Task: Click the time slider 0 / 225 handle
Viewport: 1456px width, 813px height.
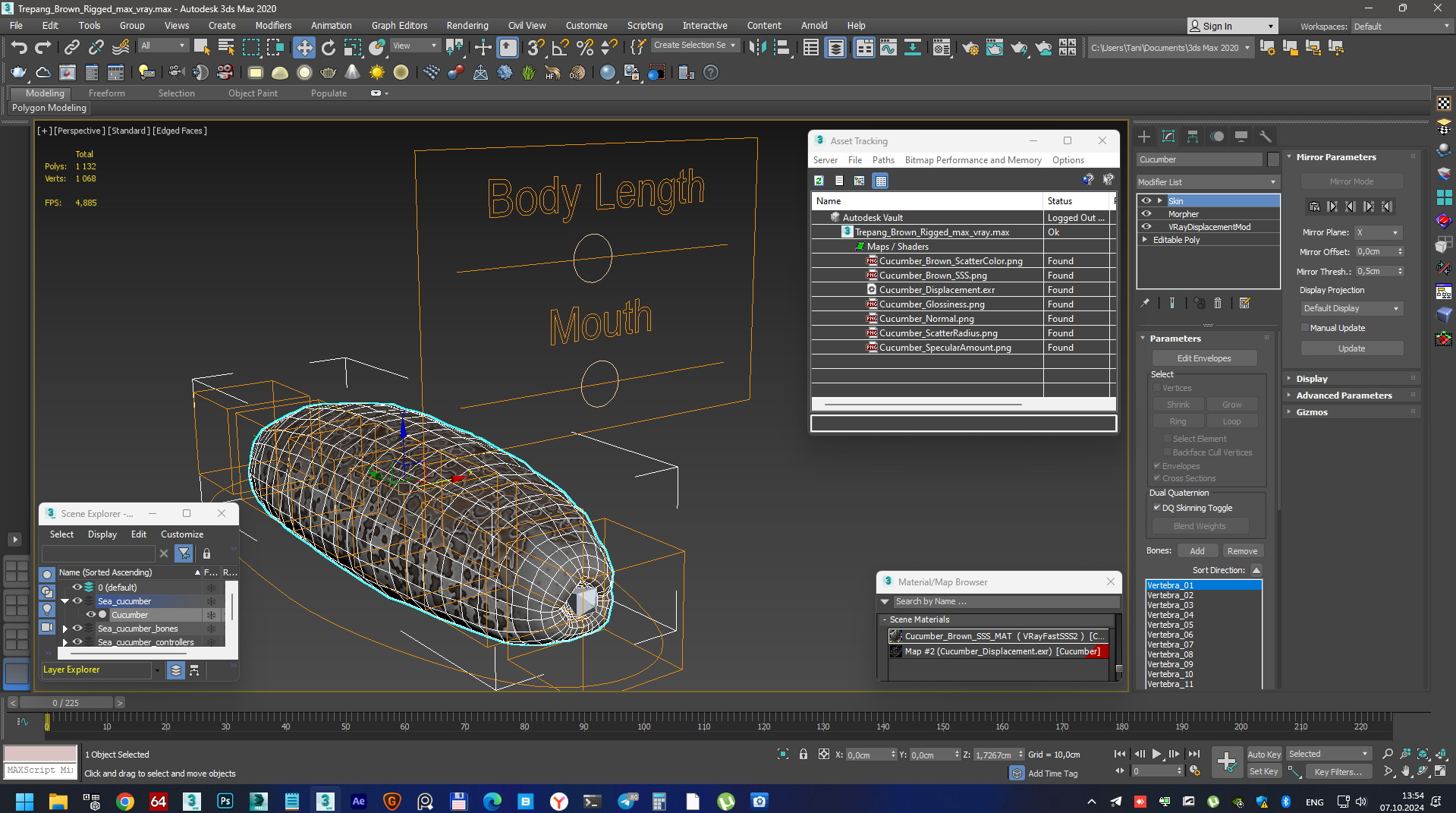Action: (x=66, y=703)
